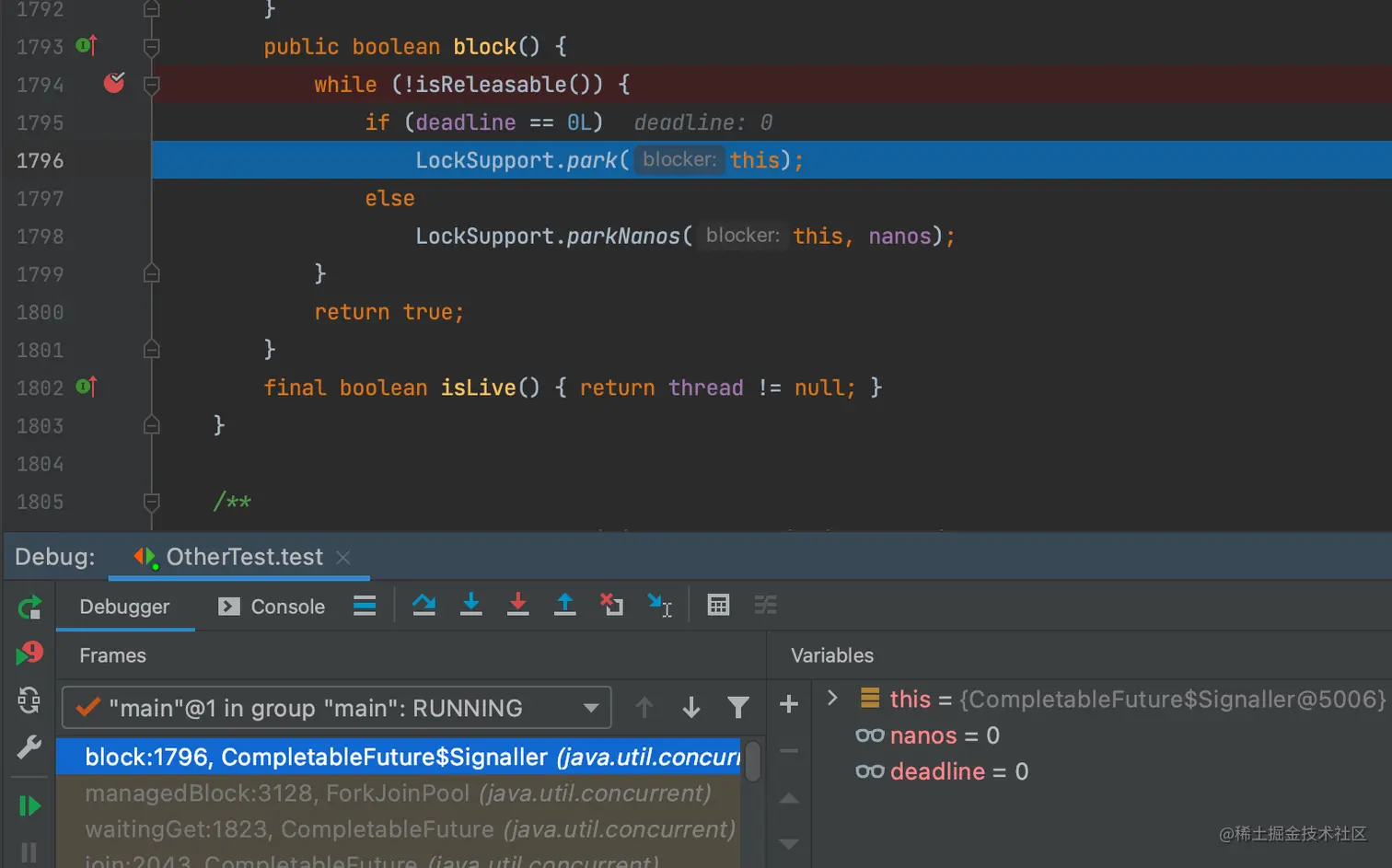Switch to the Console tab

pyautogui.click(x=272, y=607)
